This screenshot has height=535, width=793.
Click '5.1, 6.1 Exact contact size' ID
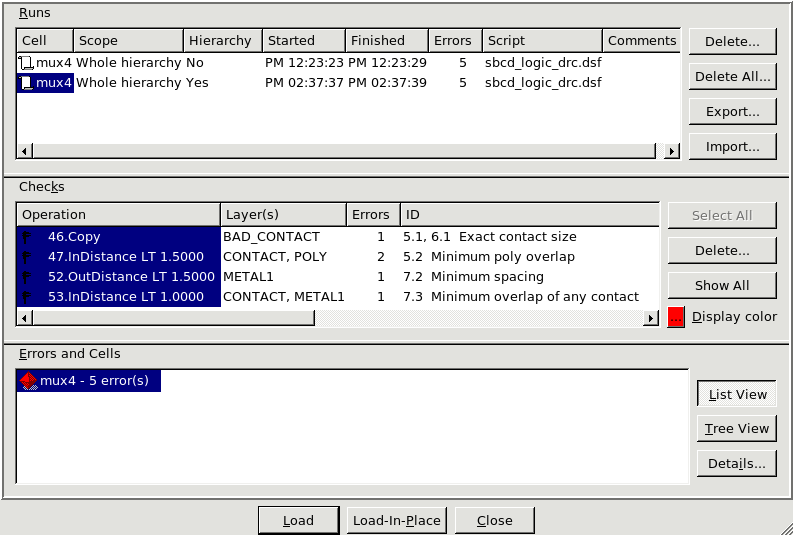click(490, 237)
